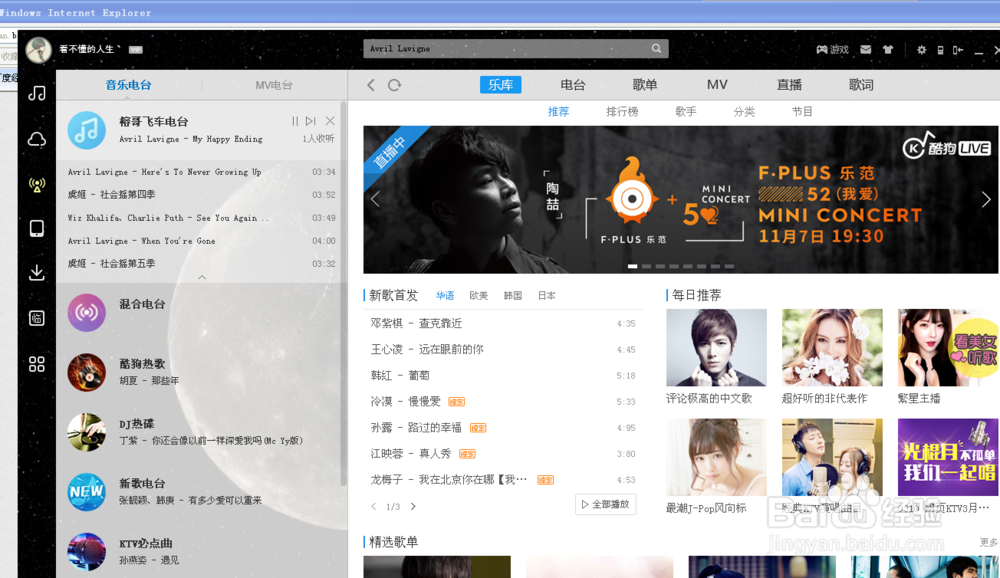Open the cloud music sidebar icon
Image resolution: width=1000 pixels, height=578 pixels.
tap(37, 139)
